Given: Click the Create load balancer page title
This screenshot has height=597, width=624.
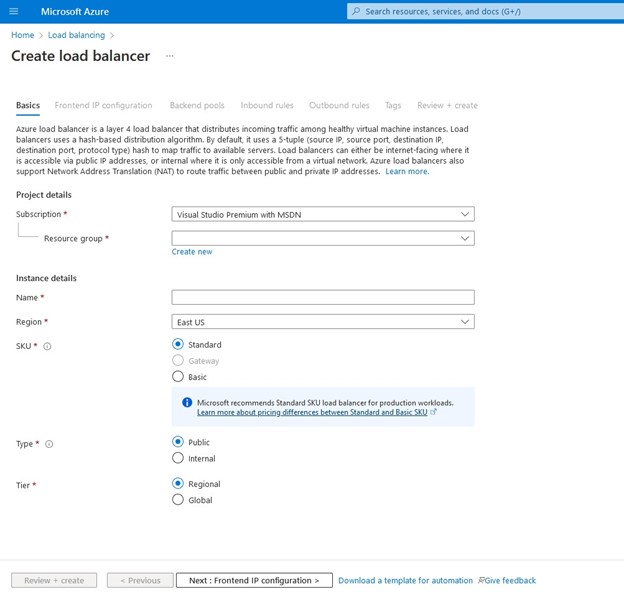Looking at the screenshot, I should [80, 56].
